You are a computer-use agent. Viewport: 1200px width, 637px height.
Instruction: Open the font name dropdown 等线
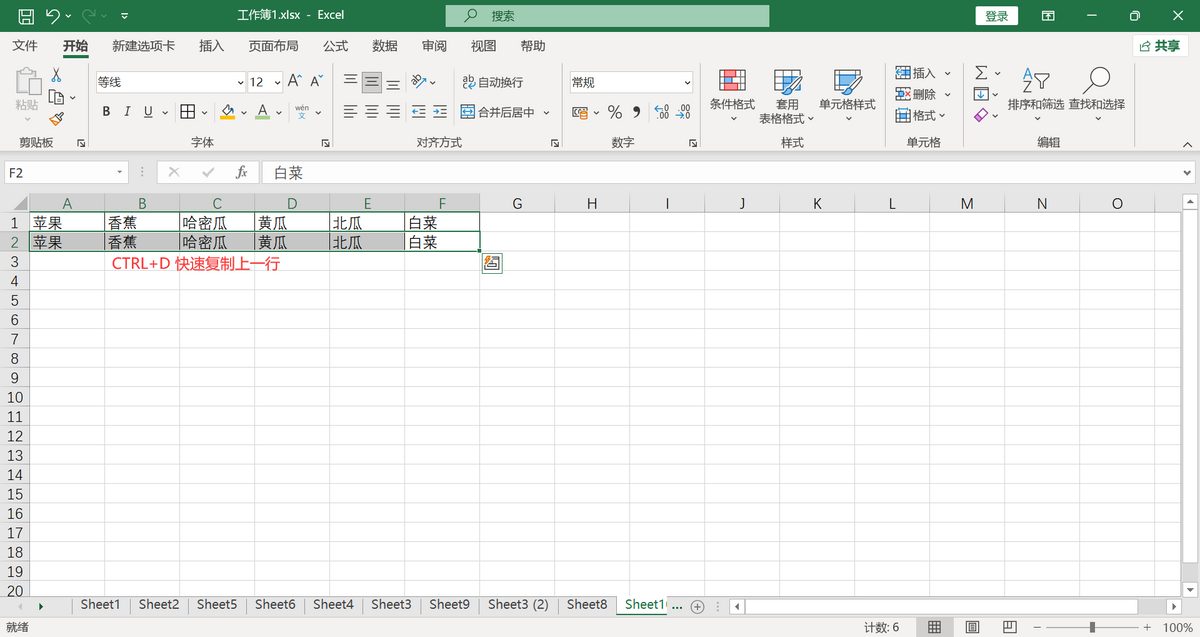[x=240, y=83]
